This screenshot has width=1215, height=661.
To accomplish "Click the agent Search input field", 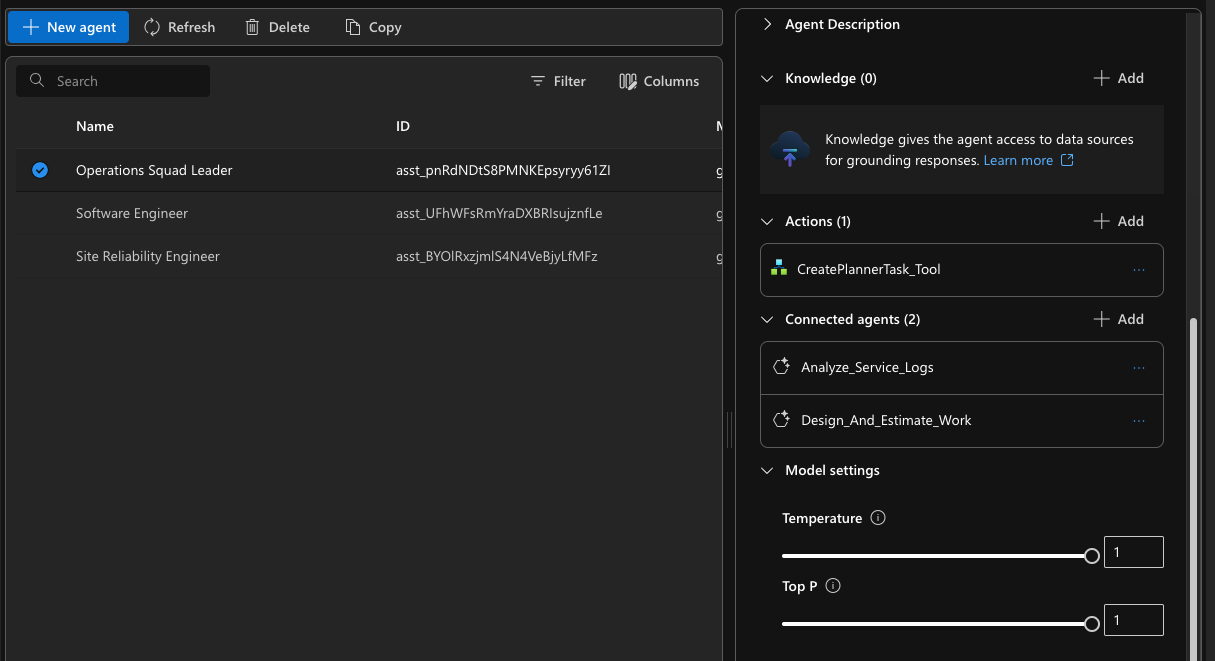I will pyautogui.click(x=113, y=81).
